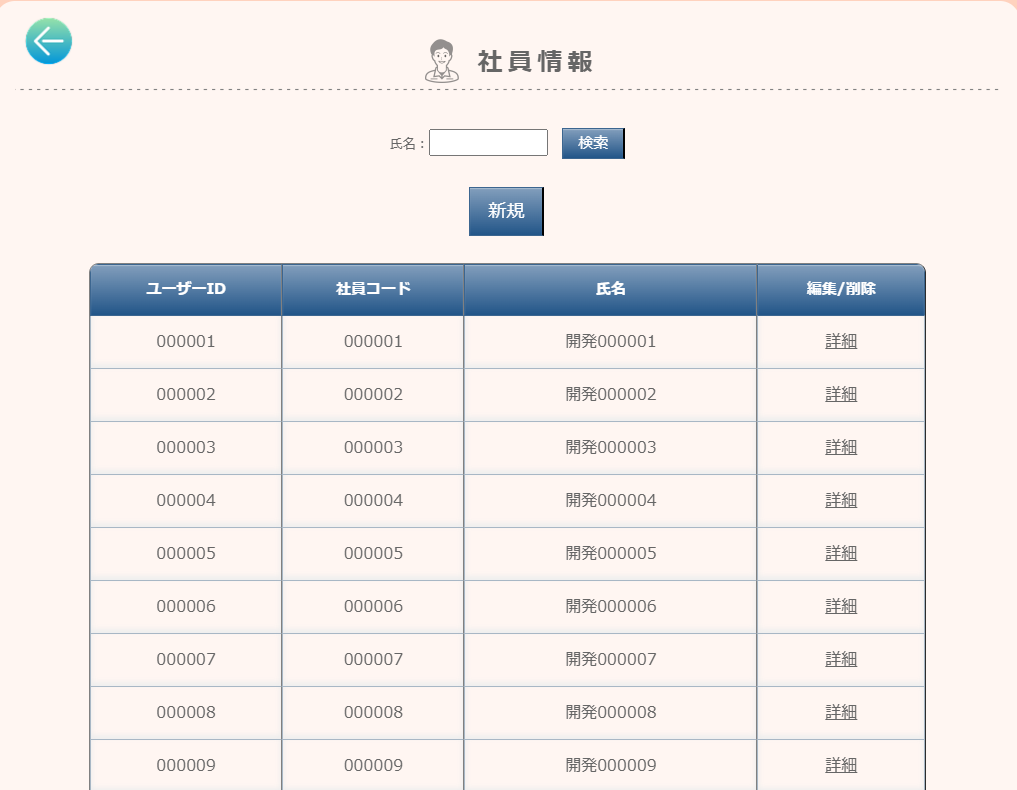
Task: Open 詳細 link for user 000003
Action: point(841,447)
